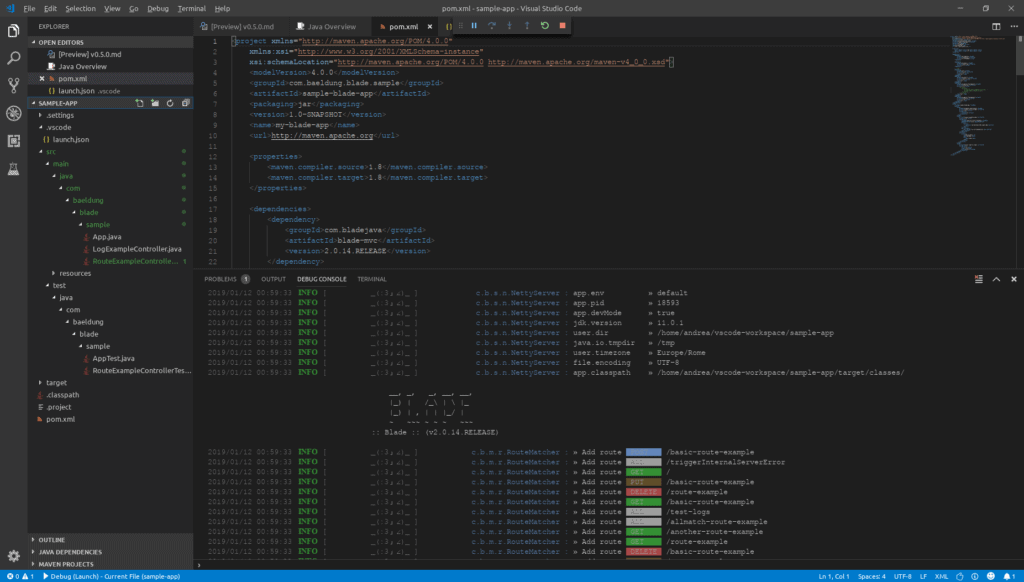
Task: Open the Extensions view
Action: point(13,141)
